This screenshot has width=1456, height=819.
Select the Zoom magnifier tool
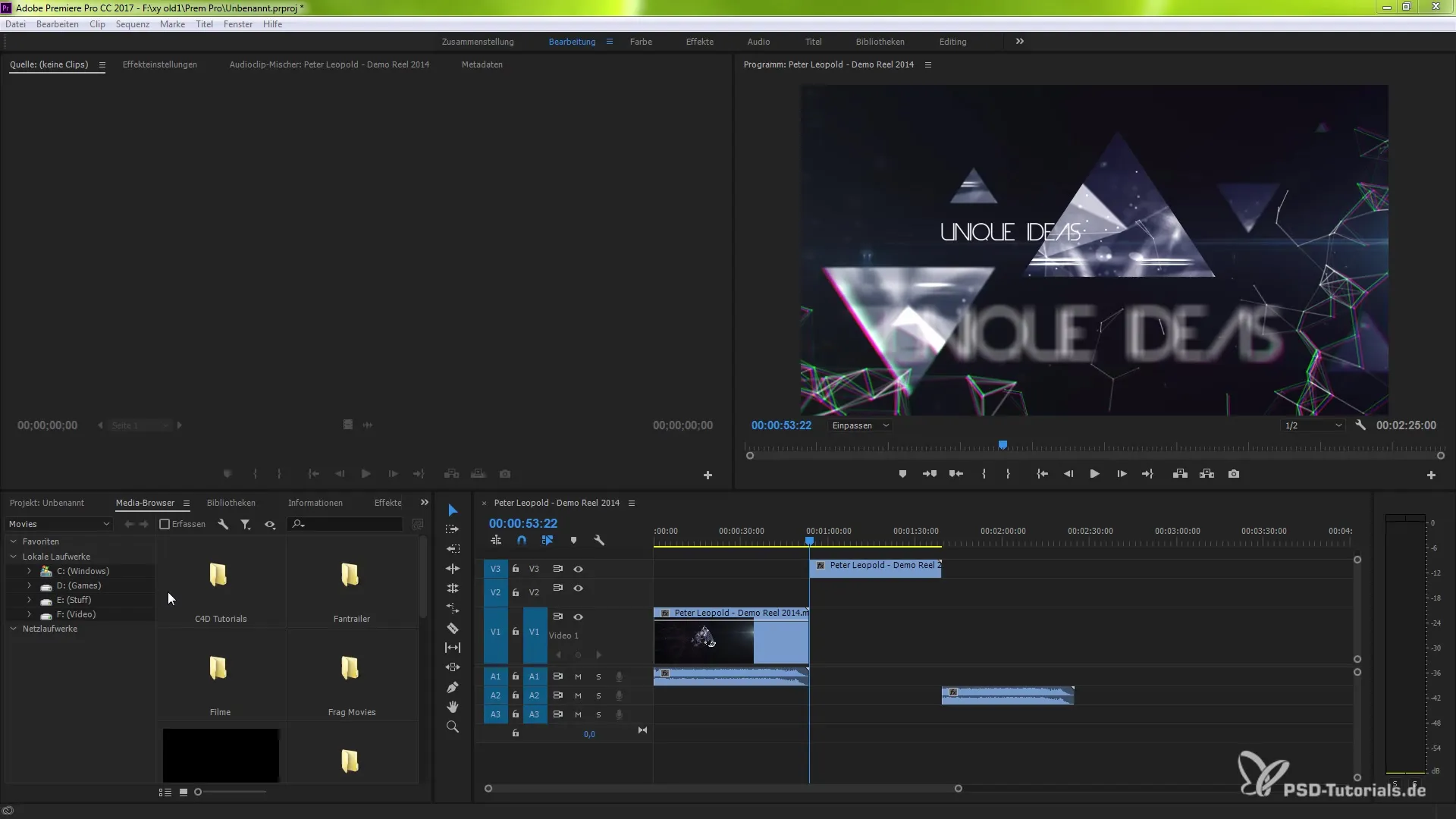pos(453,726)
